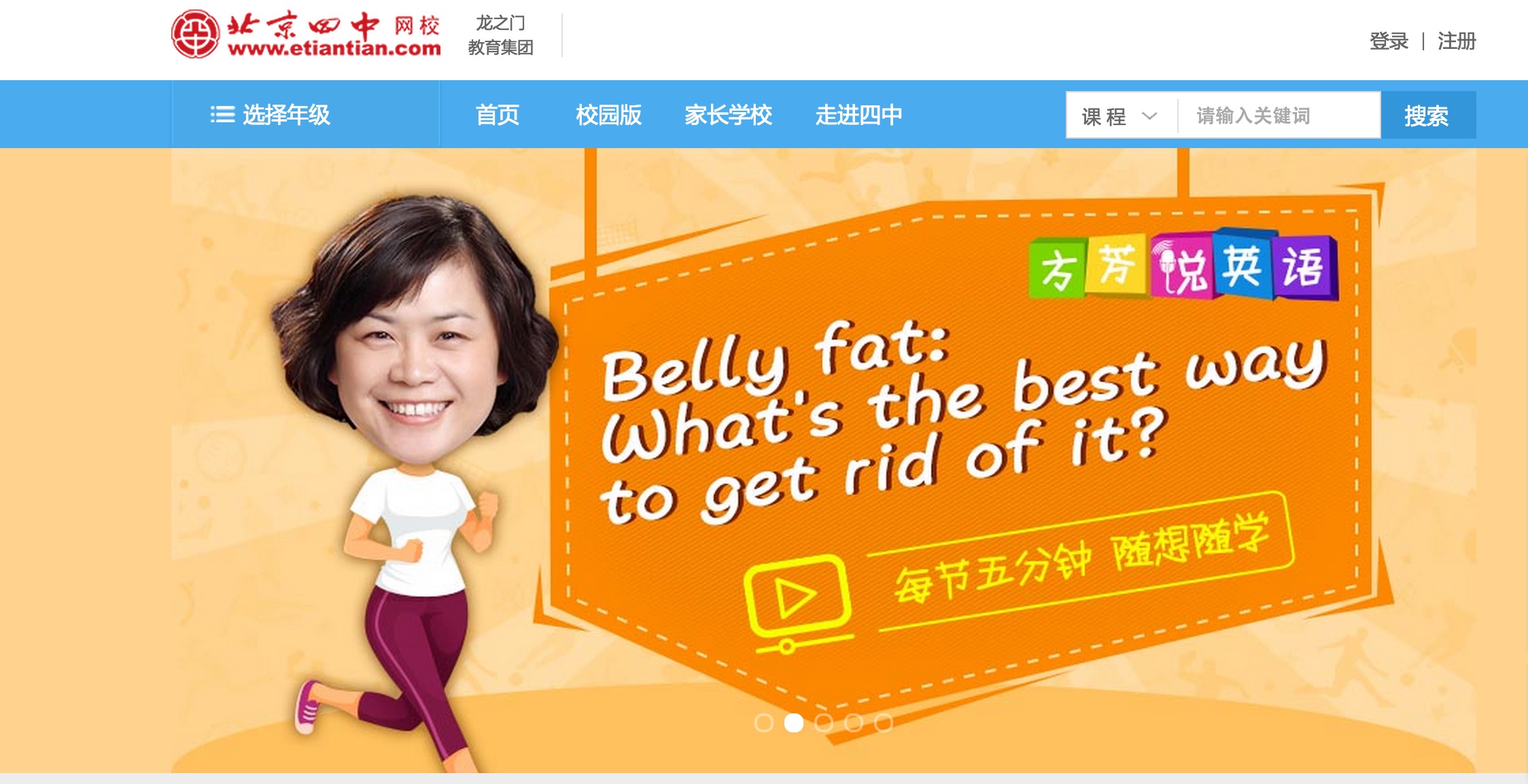Select the third carousel dot indicator
Image resolution: width=1528 pixels, height=784 pixels.
(x=824, y=723)
